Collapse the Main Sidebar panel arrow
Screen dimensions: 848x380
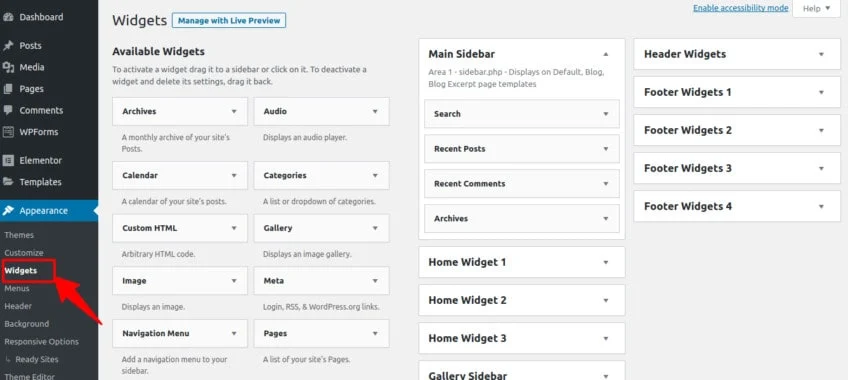point(606,54)
